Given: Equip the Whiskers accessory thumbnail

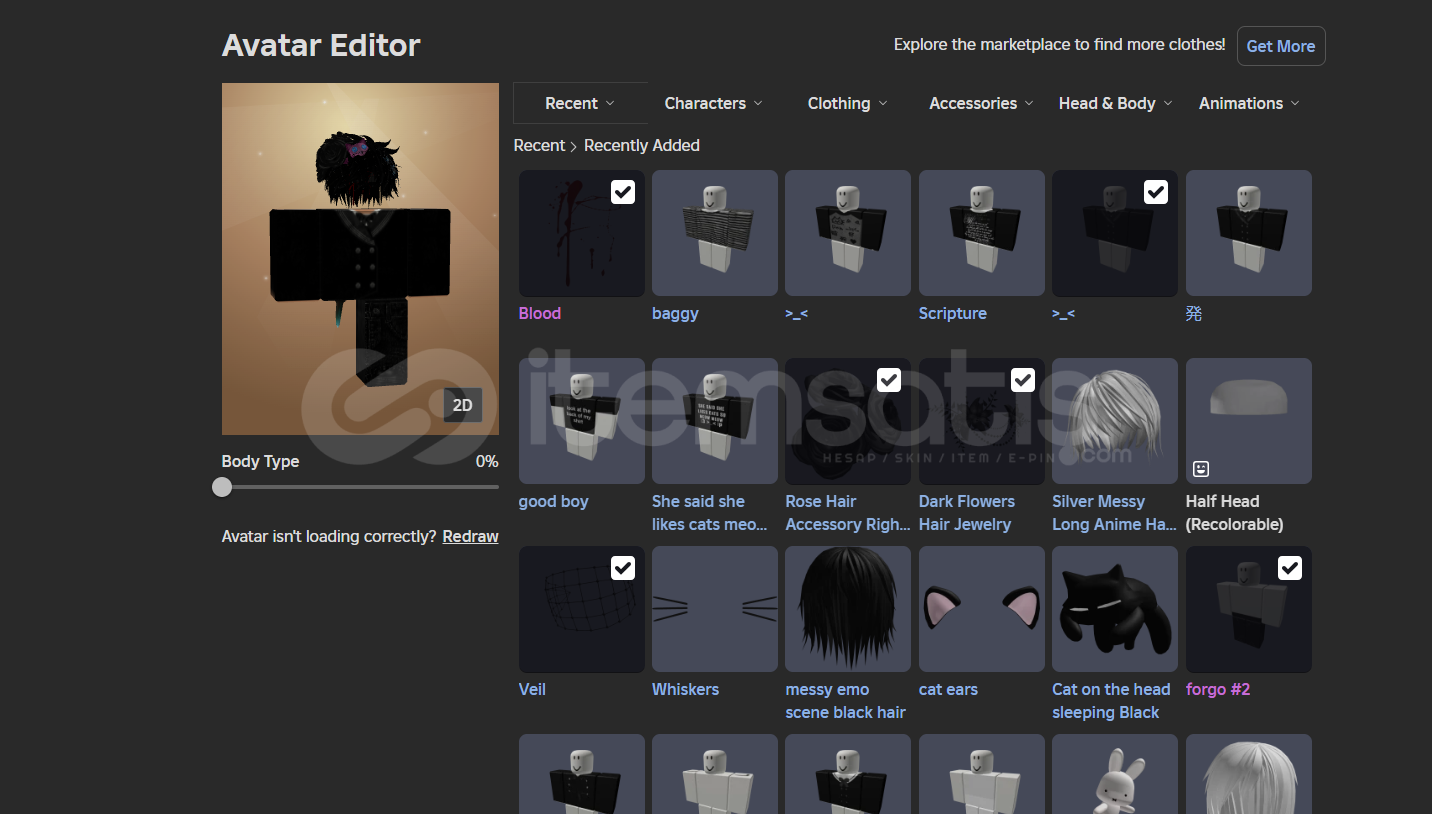Looking at the screenshot, I should 715,609.
